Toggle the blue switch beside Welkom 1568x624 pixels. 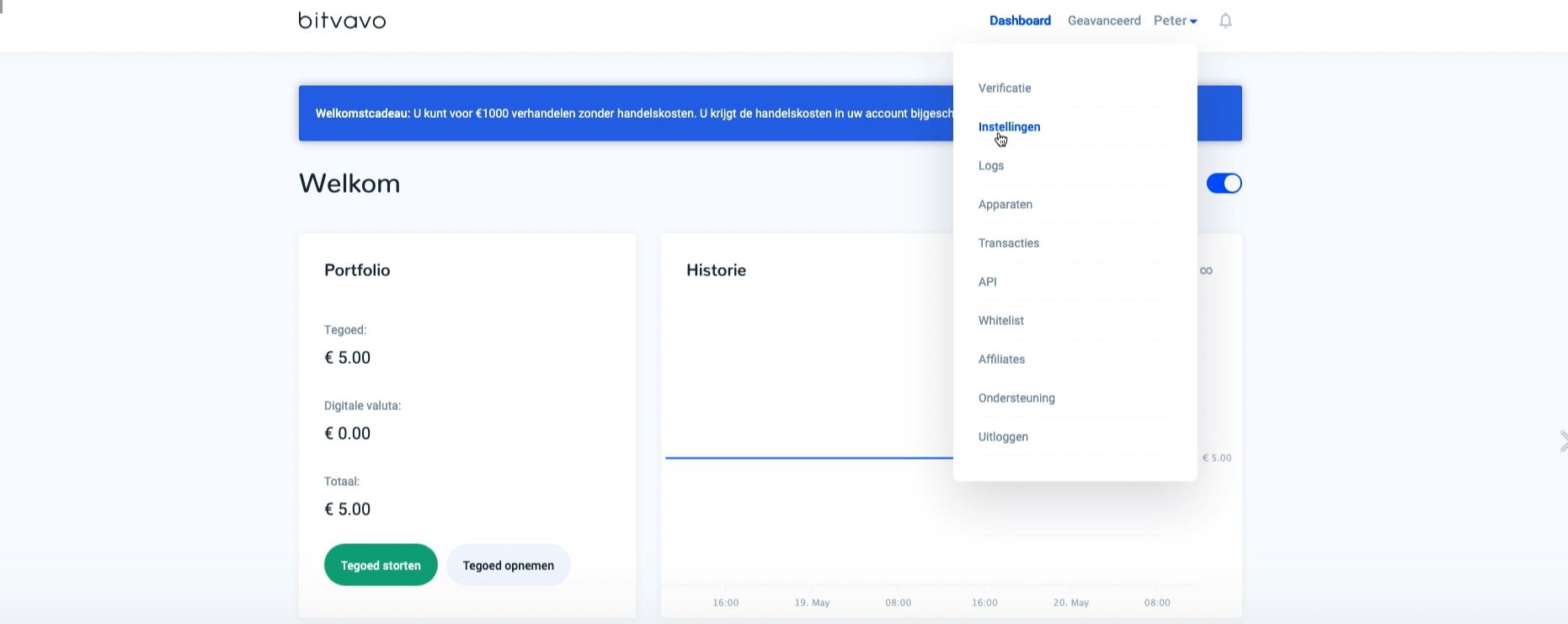(1224, 184)
